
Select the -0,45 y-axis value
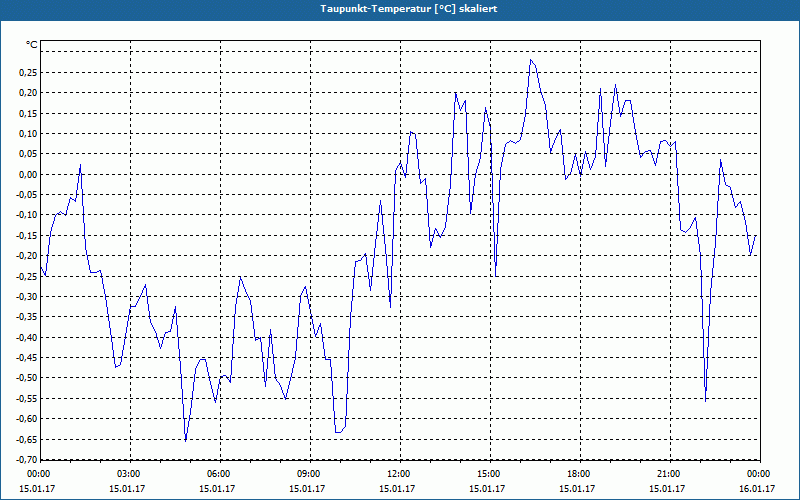click(27, 358)
